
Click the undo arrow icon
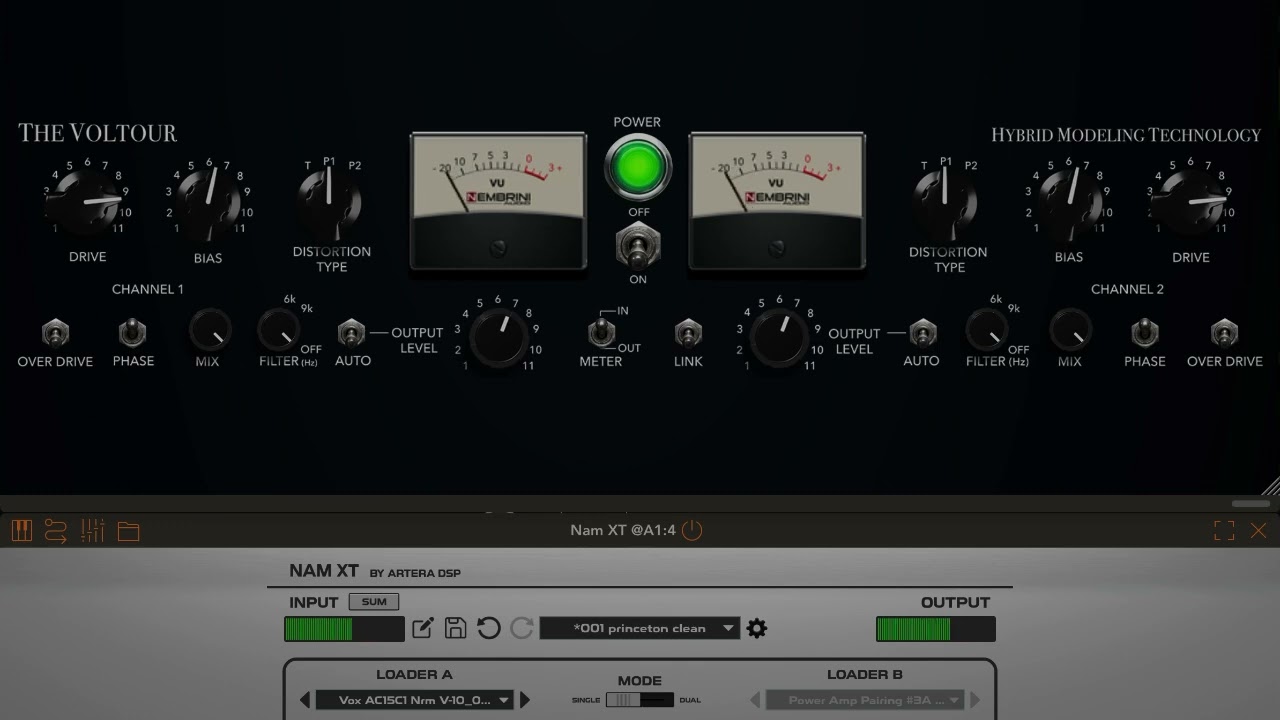click(488, 628)
